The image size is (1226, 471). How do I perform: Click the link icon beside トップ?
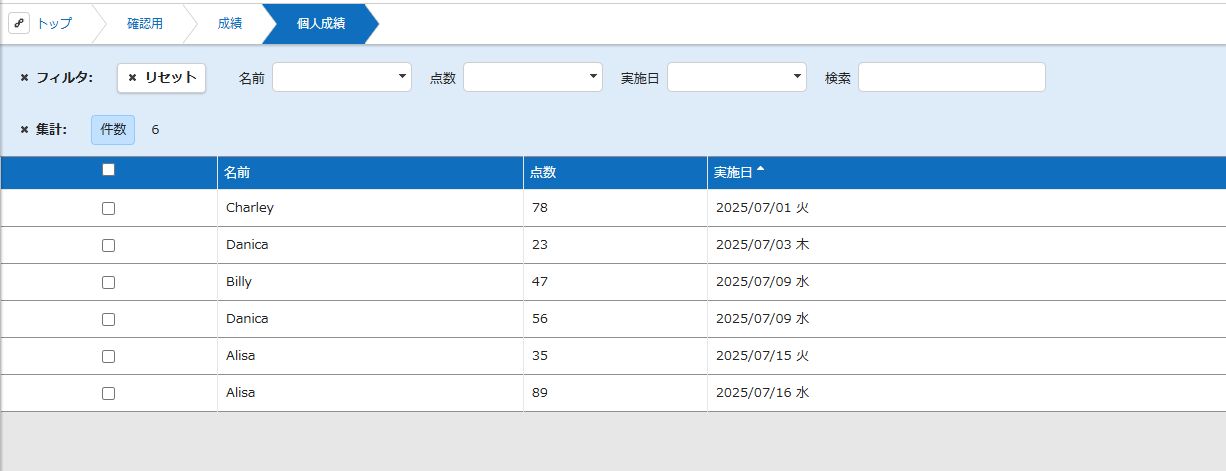(x=19, y=23)
